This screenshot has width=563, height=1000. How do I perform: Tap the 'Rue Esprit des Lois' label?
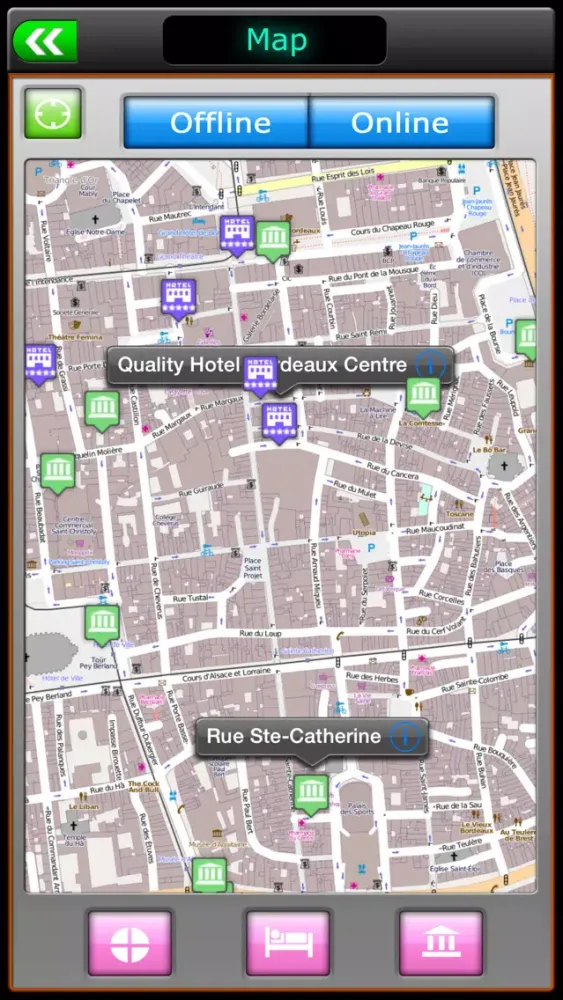click(x=342, y=175)
